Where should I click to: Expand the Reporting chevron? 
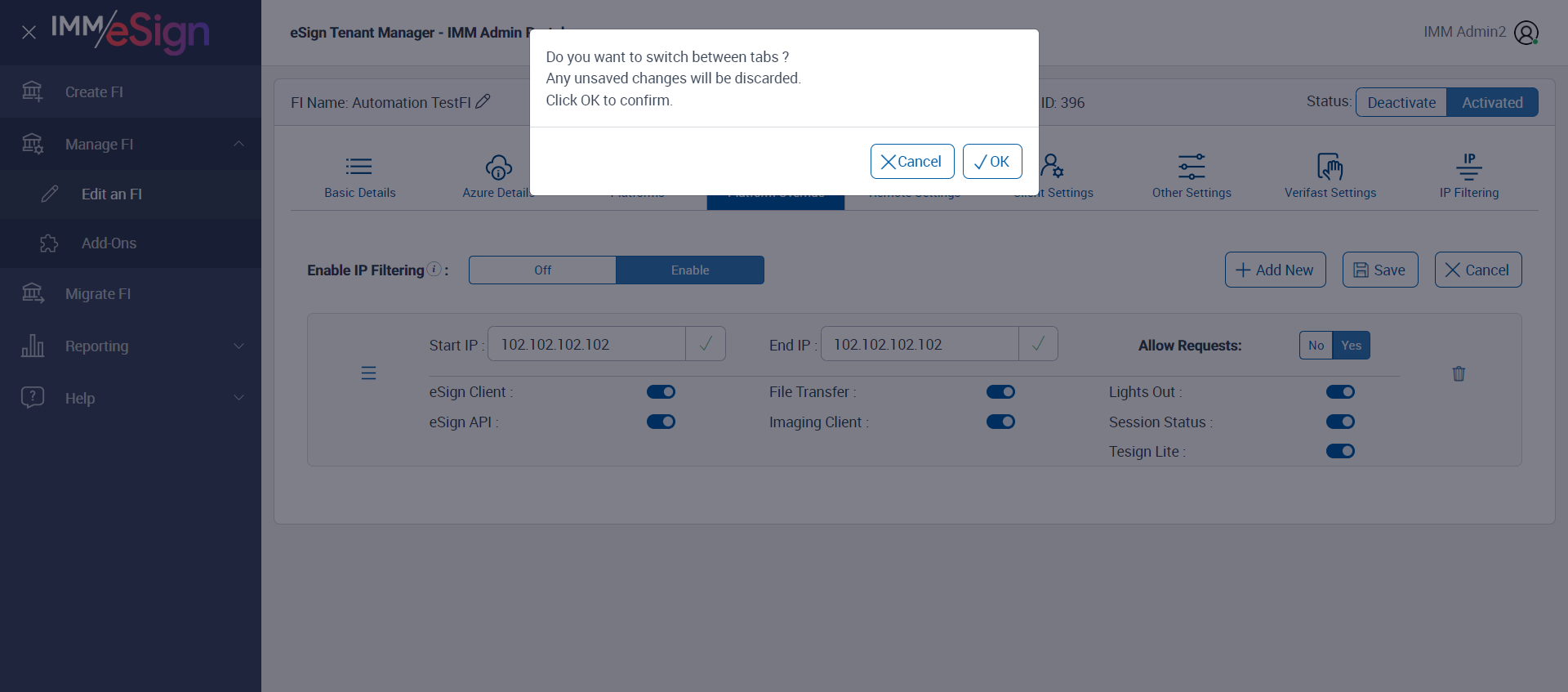(238, 346)
